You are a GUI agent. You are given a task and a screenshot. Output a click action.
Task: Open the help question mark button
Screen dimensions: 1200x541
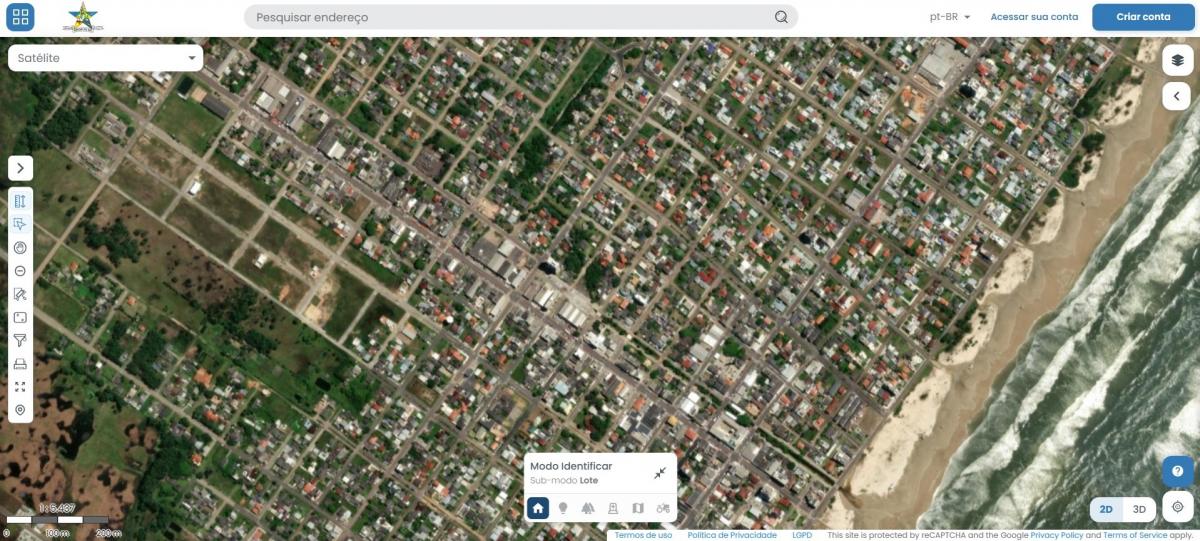[x=1177, y=471]
